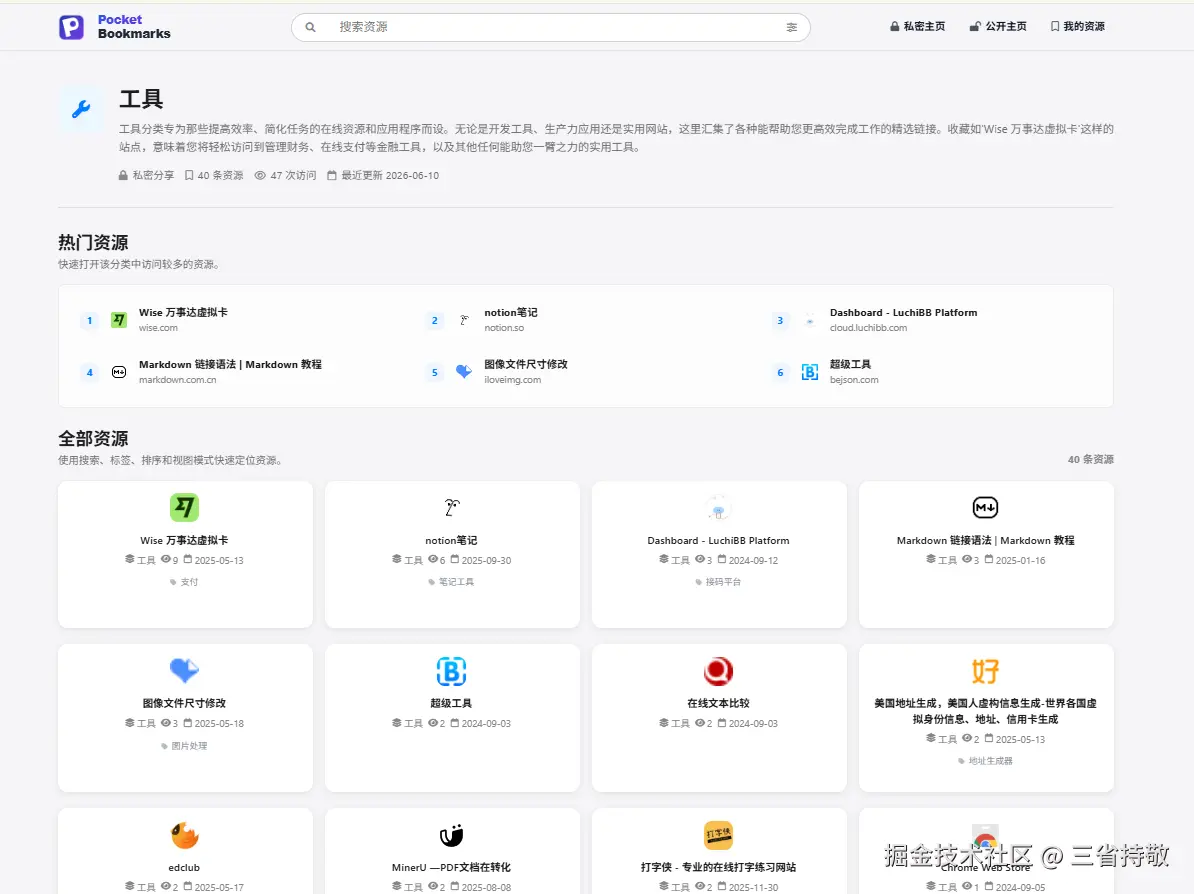1194x894 pixels.
Task: Click blue B icon on 超级工具 card
Action: point(452,671)
